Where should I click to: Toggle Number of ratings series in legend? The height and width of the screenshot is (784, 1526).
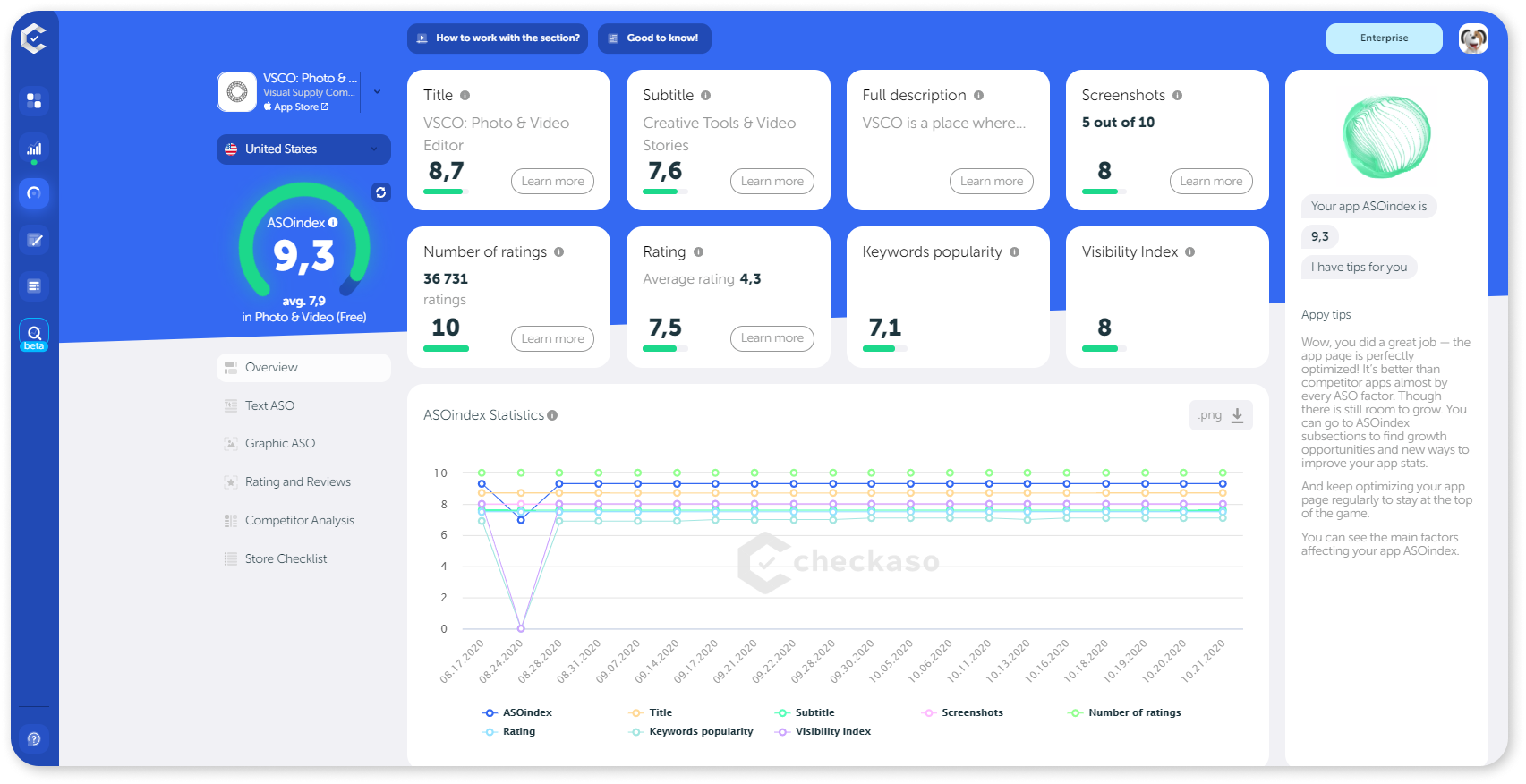click(1124, 713)
